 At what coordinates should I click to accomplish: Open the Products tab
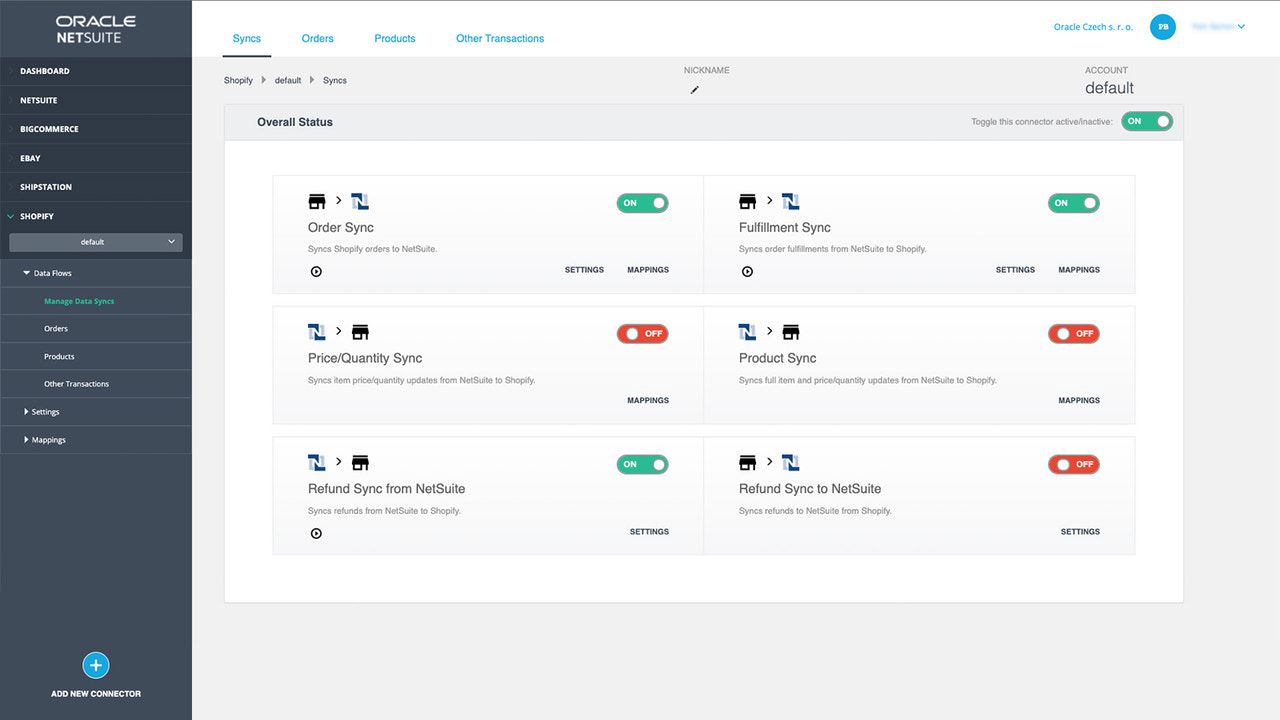394,38
